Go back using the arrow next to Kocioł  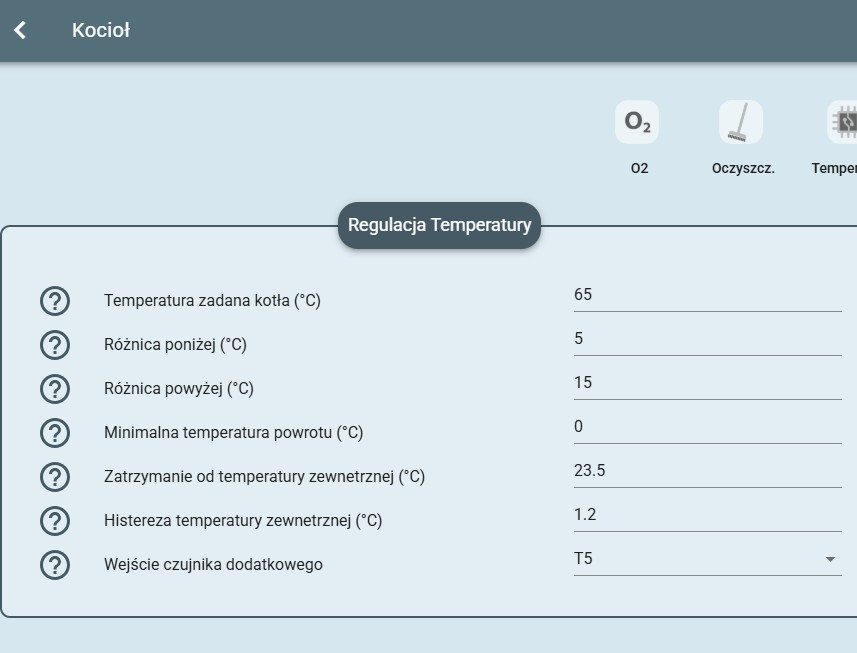tap(20, 30)
